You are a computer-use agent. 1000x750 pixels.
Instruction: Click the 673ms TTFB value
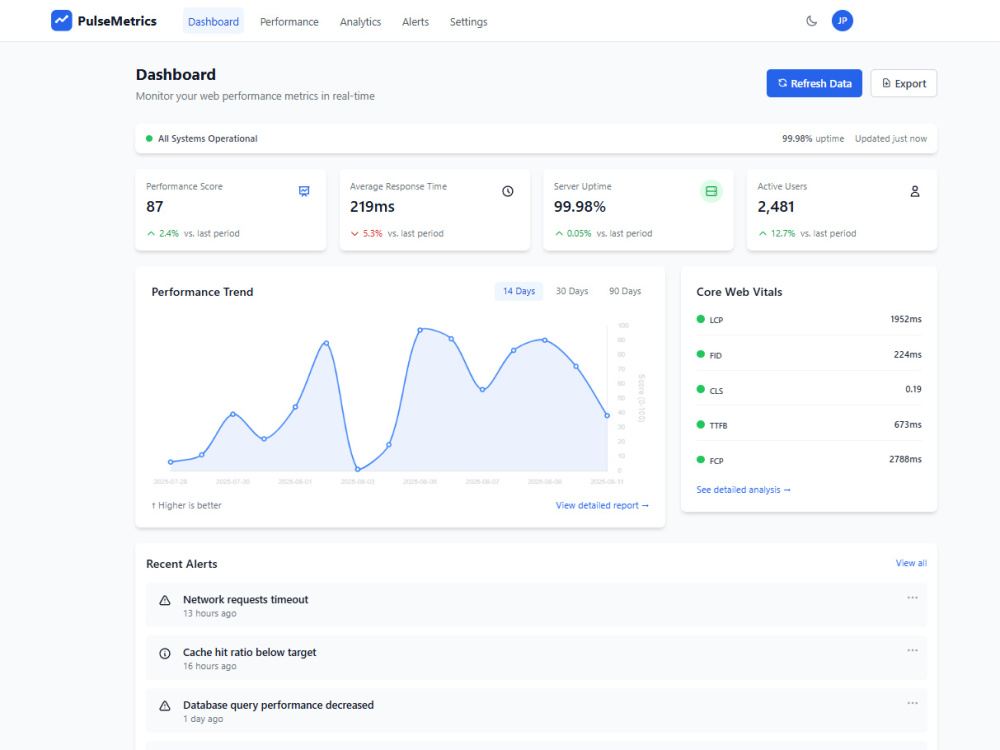[908, 425]
